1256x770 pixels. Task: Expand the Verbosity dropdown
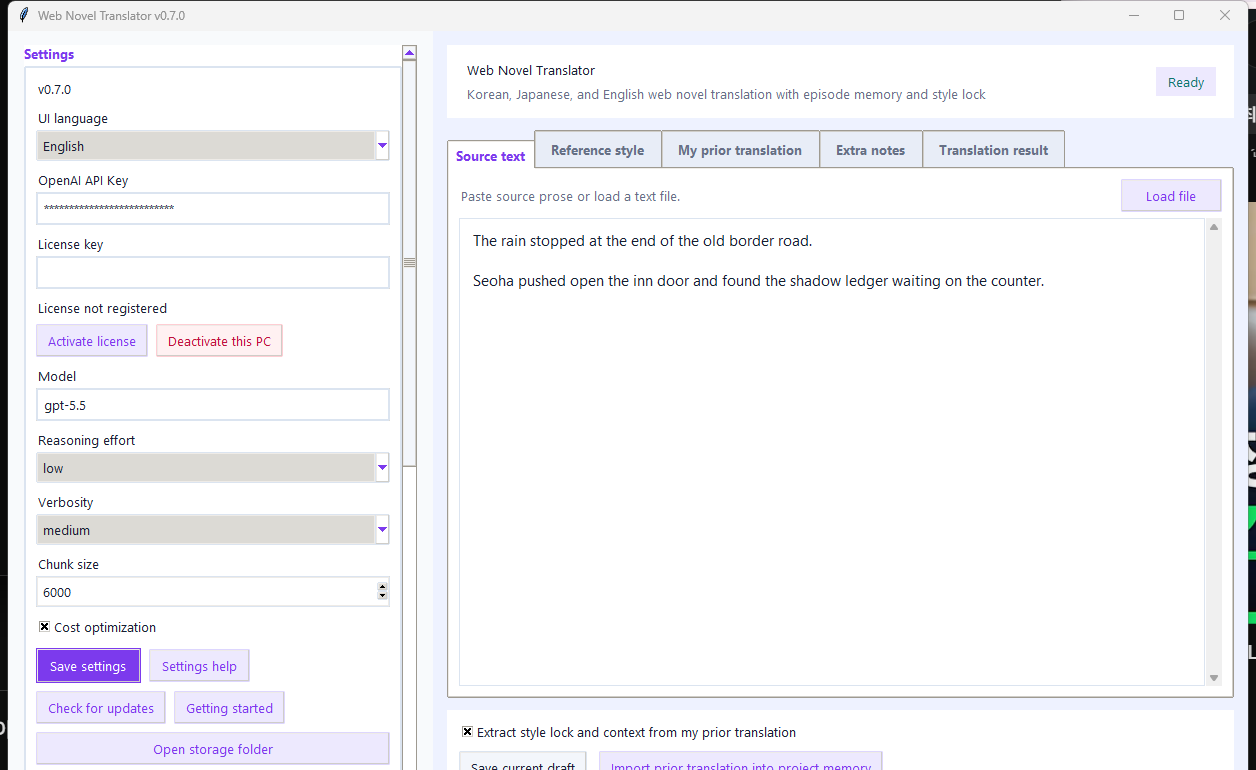(x=382, y=530)
